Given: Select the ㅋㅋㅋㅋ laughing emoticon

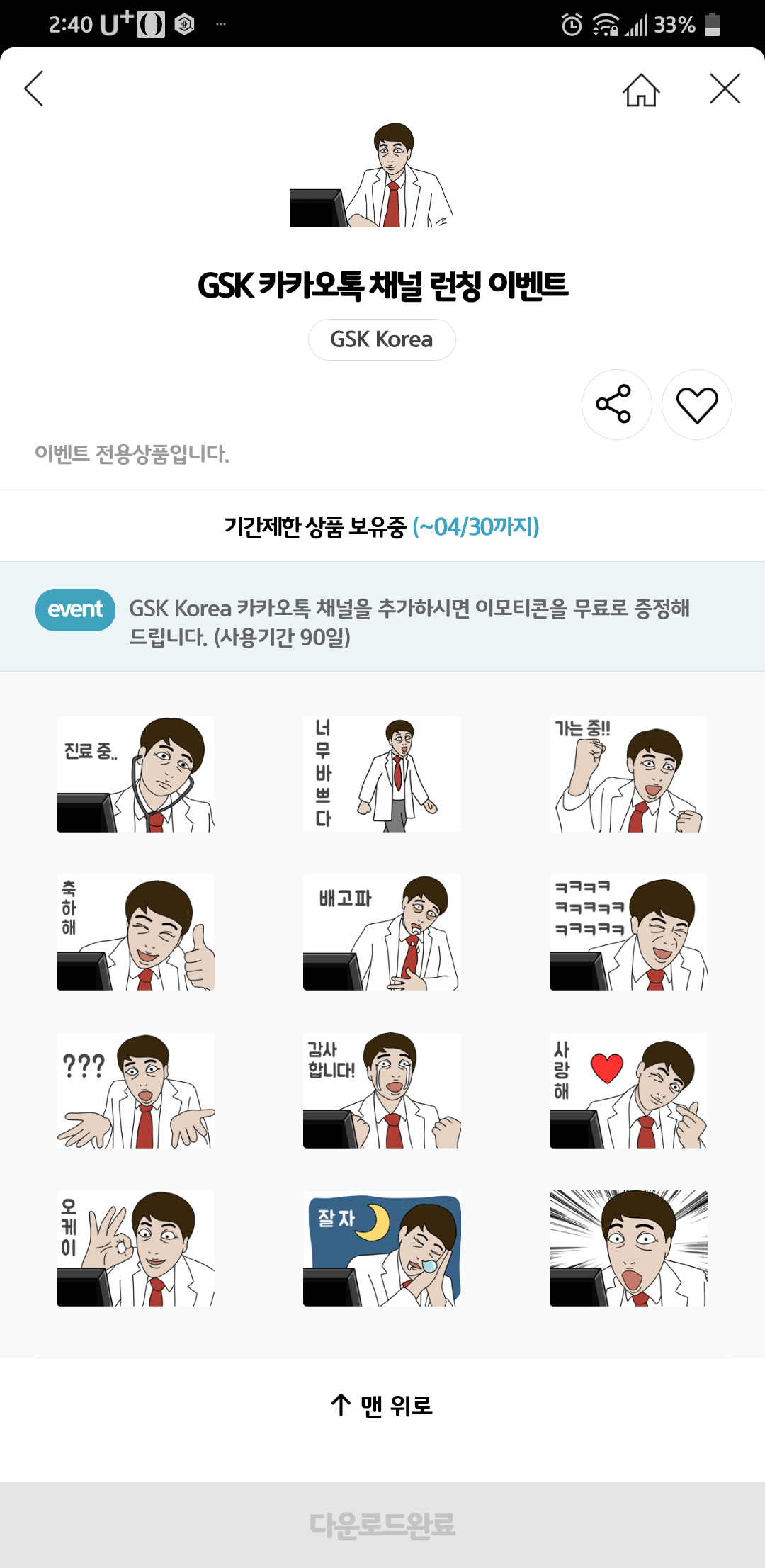Looking at the screenshot, I should coord(628,932).
